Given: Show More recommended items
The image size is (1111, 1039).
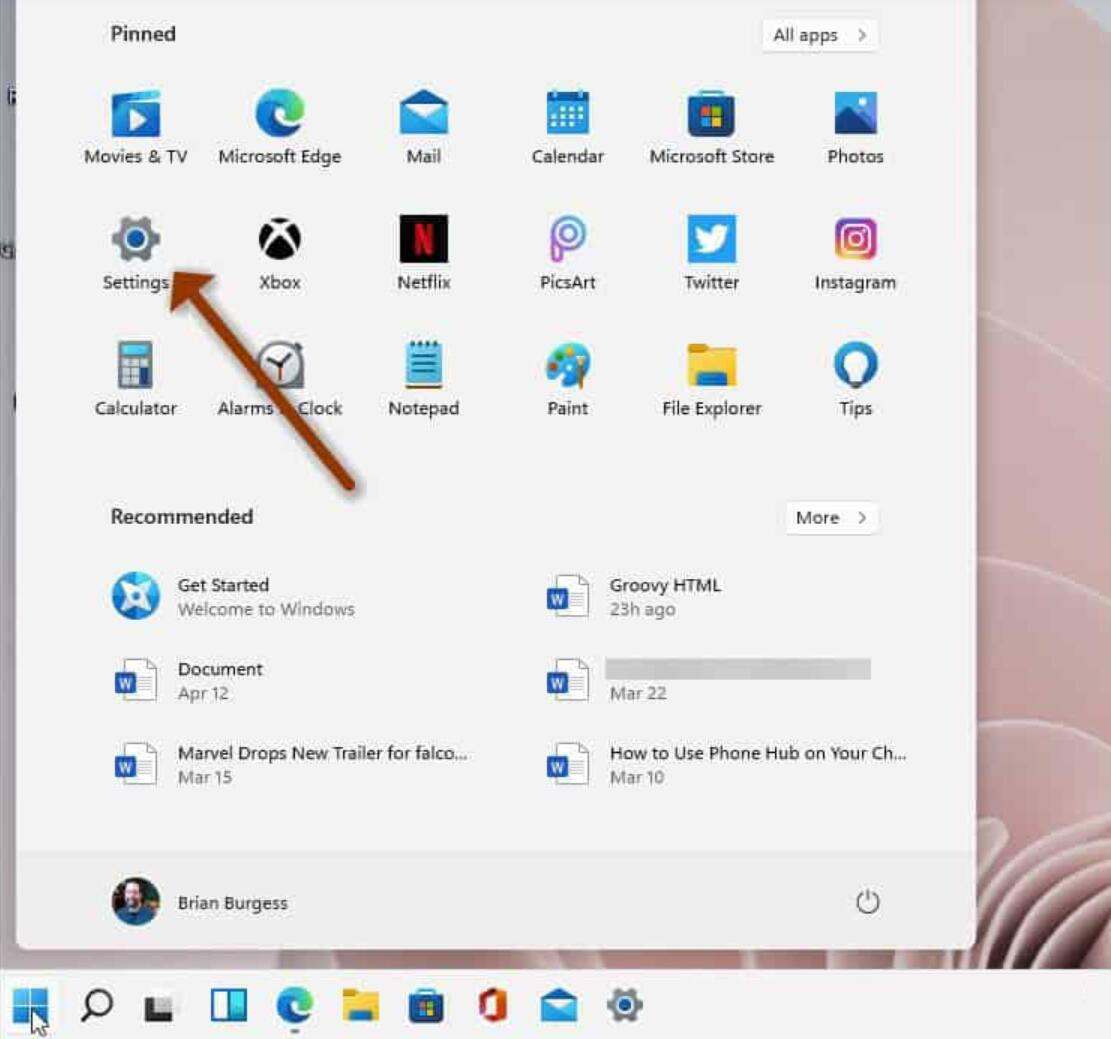Looking at the screenshot, I should (x=830, y=517).
